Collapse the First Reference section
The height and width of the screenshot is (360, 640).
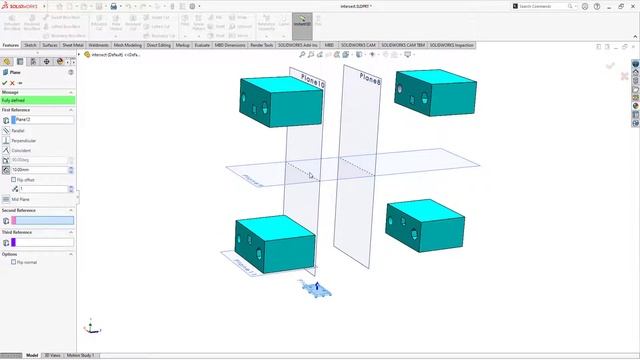tap(71, 110)
